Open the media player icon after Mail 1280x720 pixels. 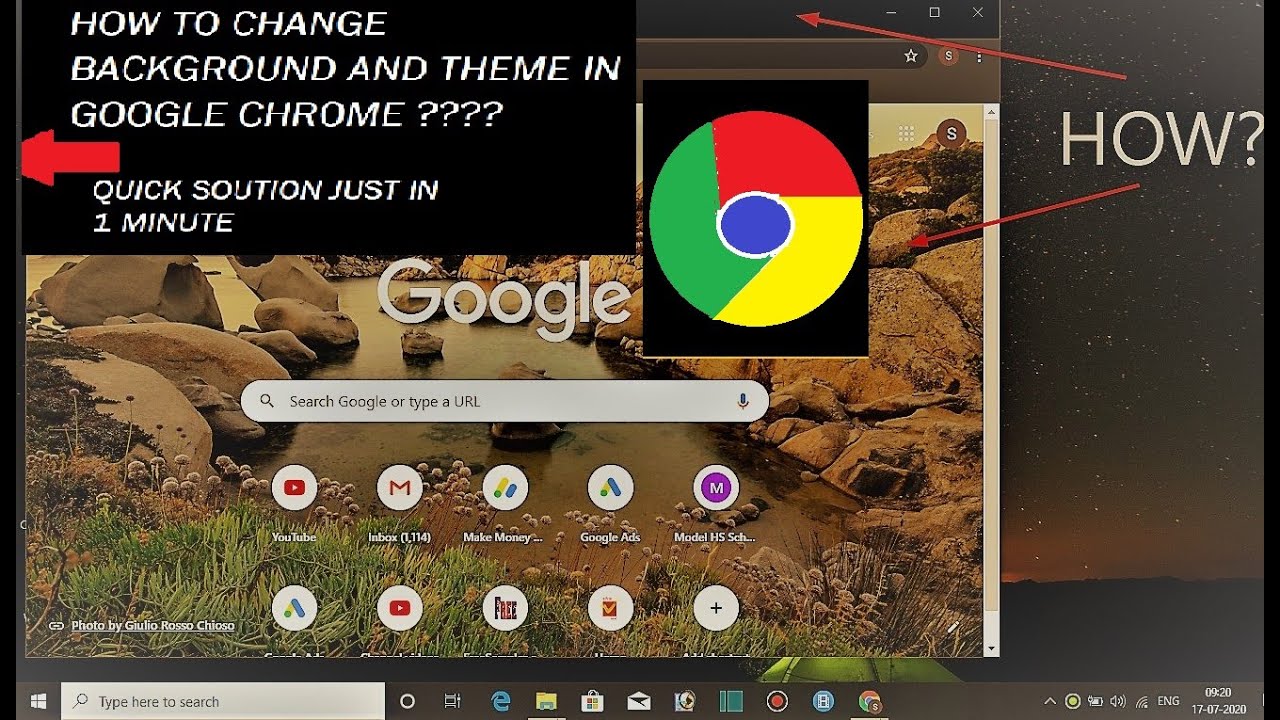(x=685, y=701)
